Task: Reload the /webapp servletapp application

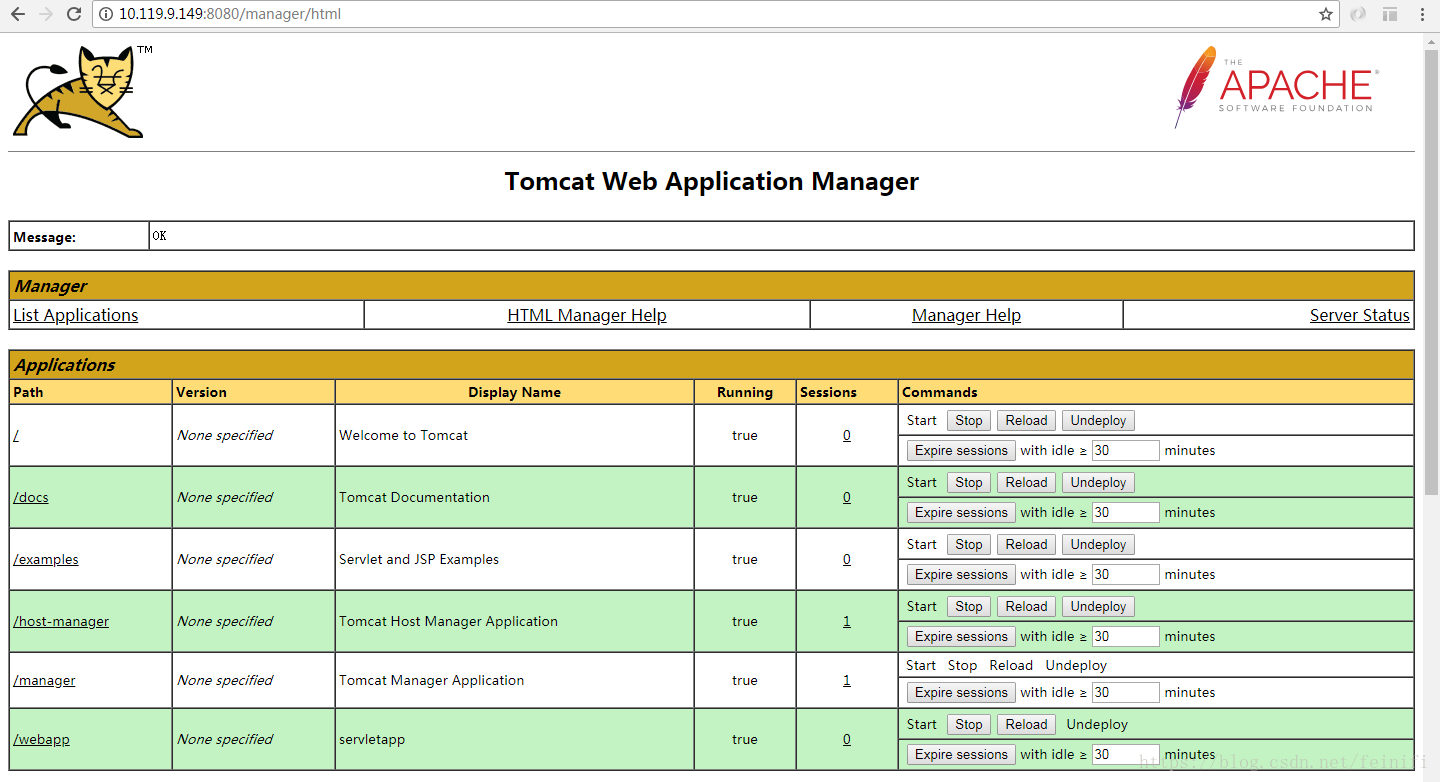Action: [1026, 725]
